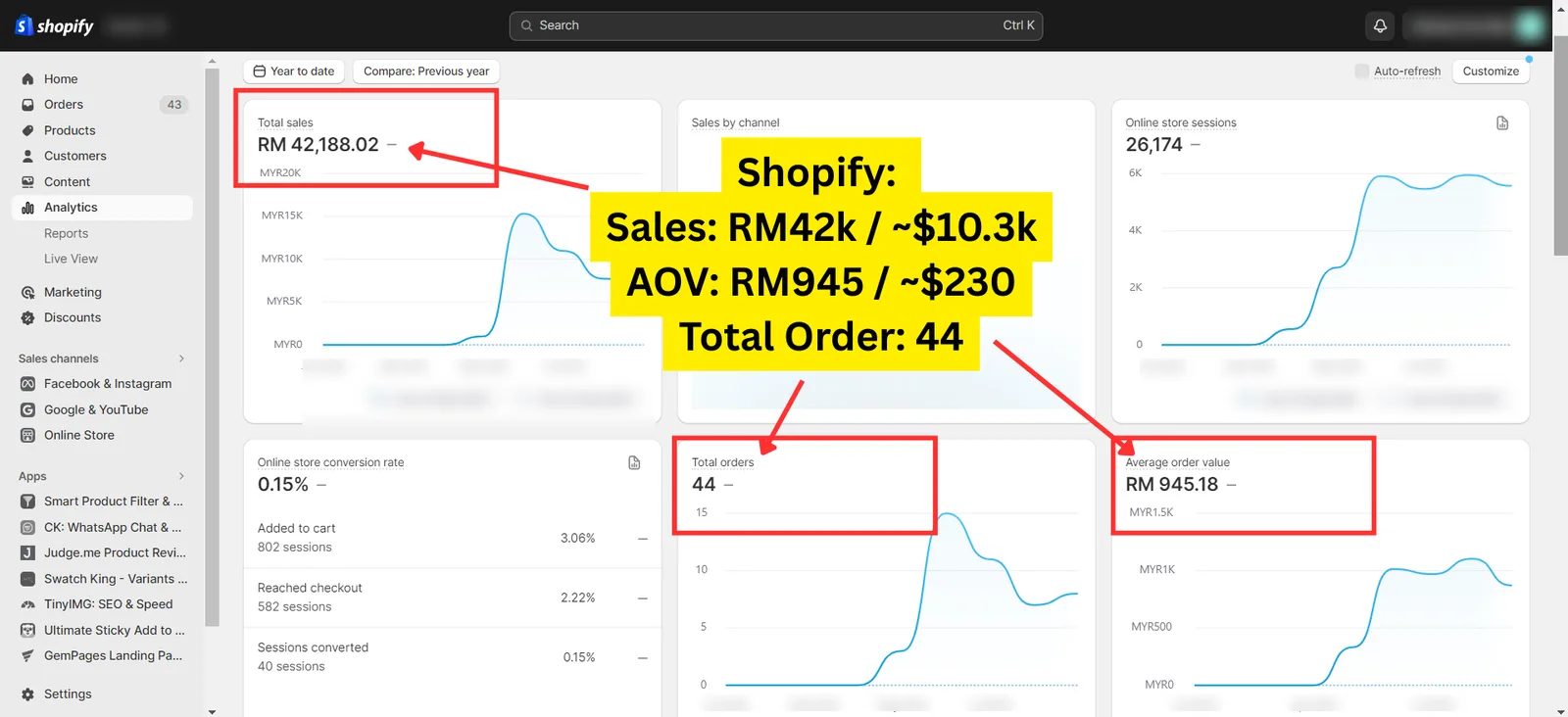Click the Customize button
The height and width of the screenshot is (717, 1568).
pos(1491,71)
